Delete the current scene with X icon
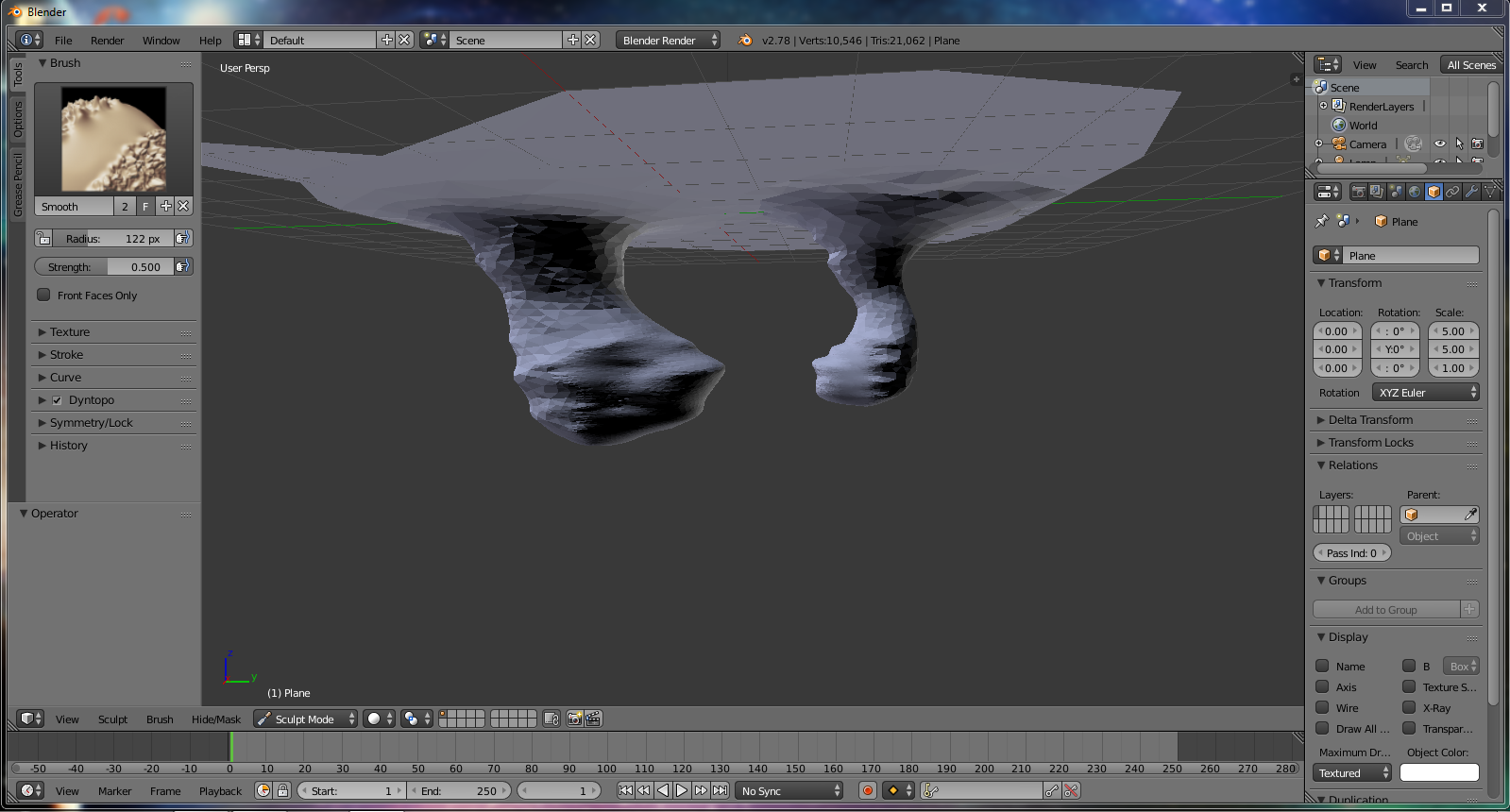 click(590, 40)
